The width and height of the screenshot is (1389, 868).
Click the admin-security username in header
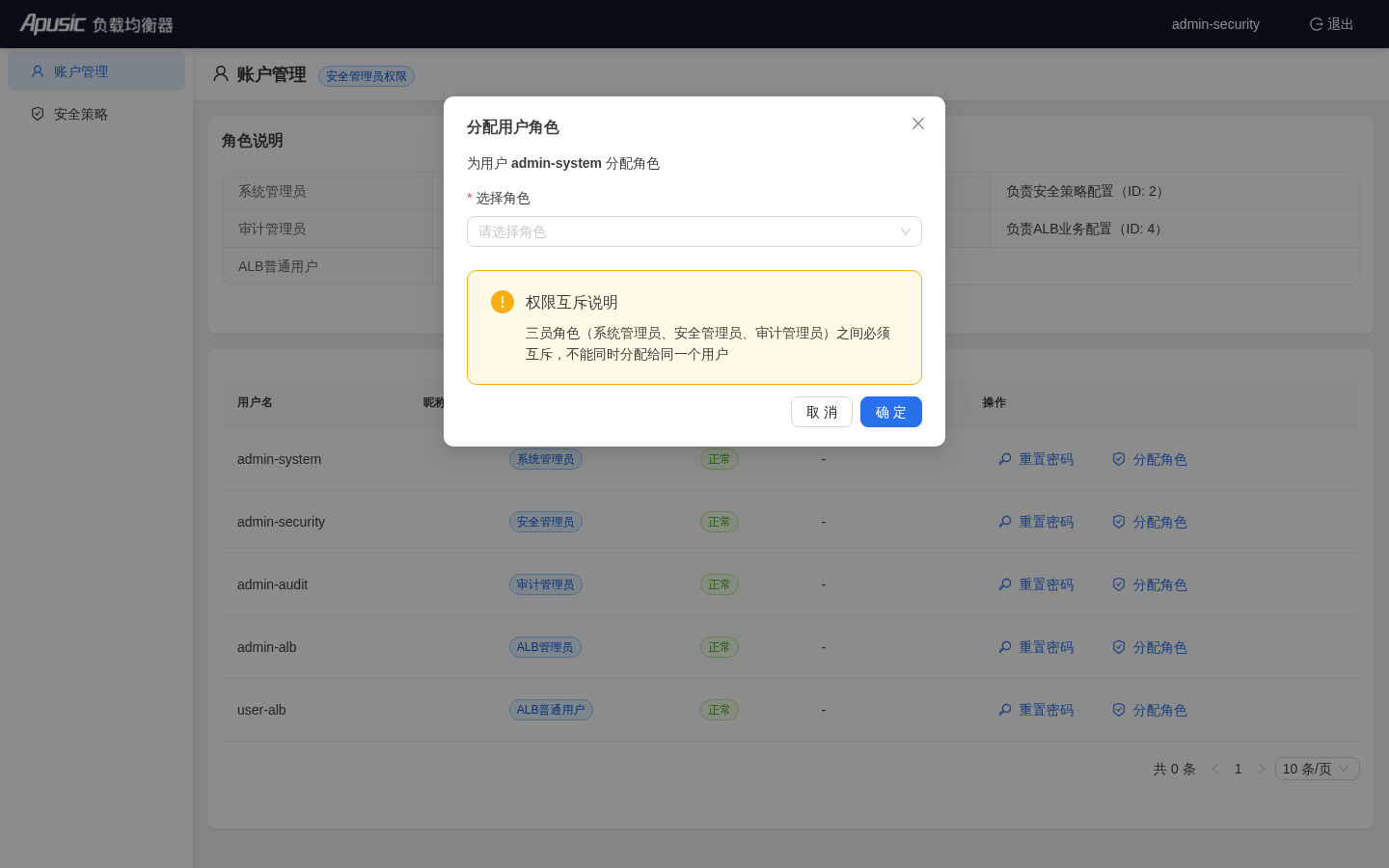pos(1215,24)
